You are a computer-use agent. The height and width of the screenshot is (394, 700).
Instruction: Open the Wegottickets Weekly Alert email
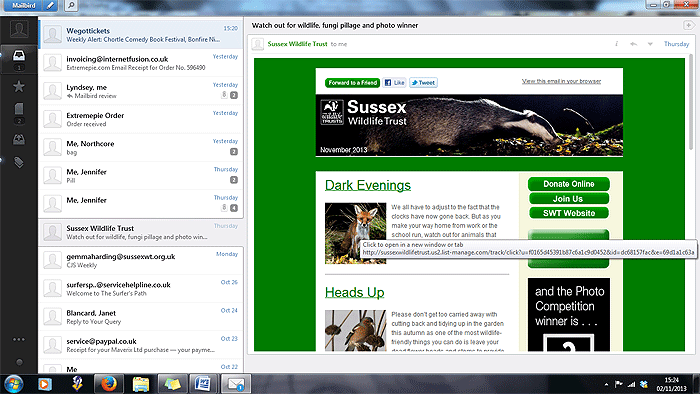tap(141, 34)
